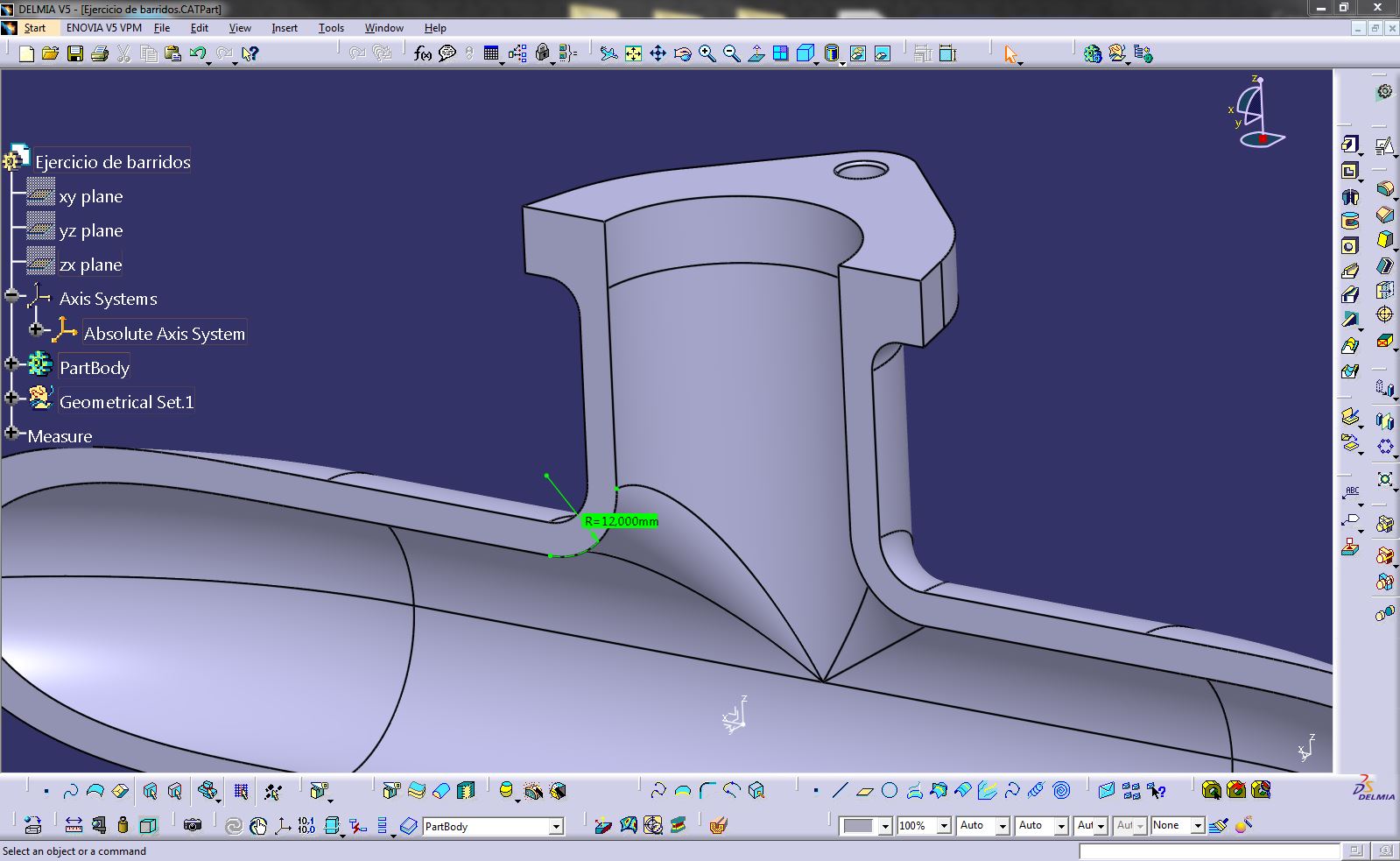The image size is (1400, 861).
Task: Open the ENOVIA V5 VPM menu
Action: pos(103,28)
